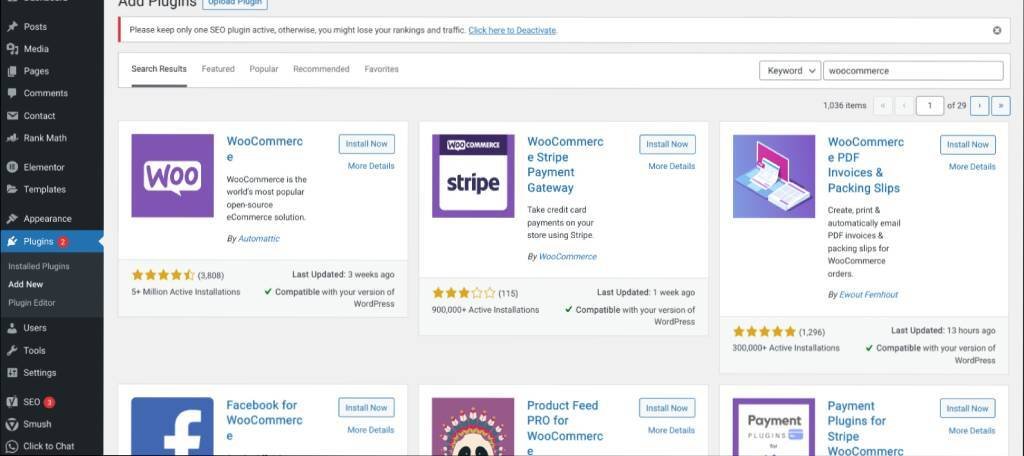Install Product Feed PRO for WooCommerce
The image size is (1024, 456).
point(667,408)
